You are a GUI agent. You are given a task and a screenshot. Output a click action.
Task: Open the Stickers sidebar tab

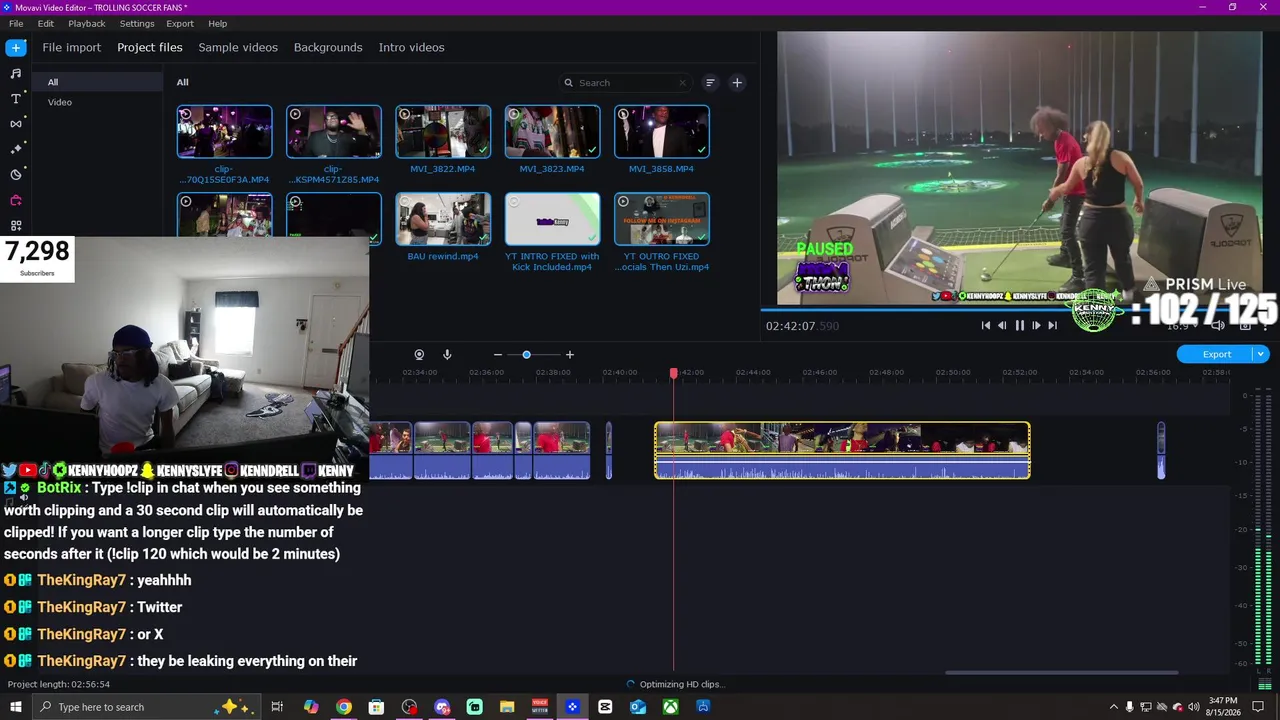(x=16, y=175)
